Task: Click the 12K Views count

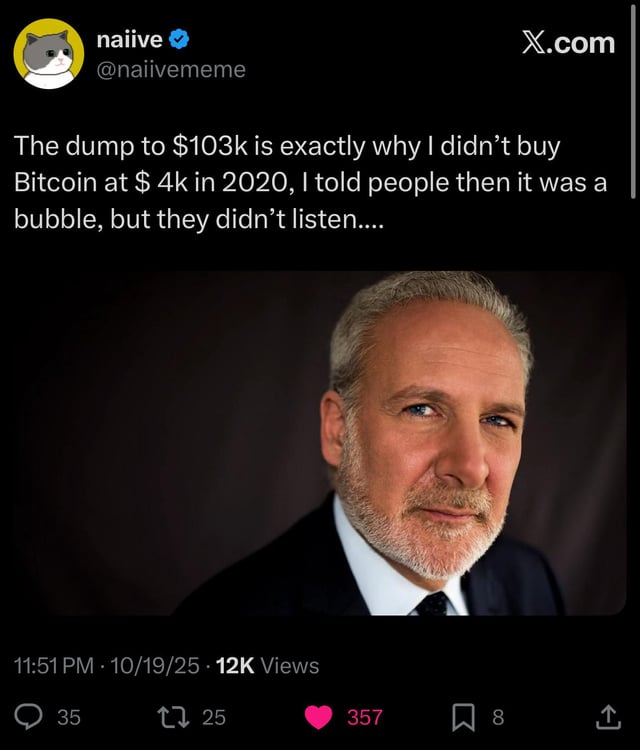Action: pos(268,665)
